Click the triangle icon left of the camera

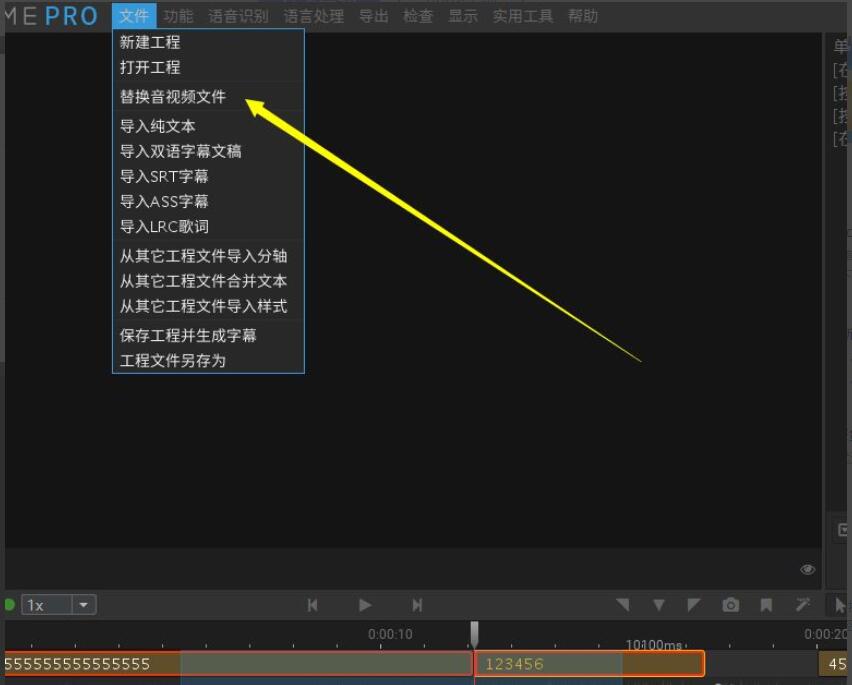click(x=693, y=605)
